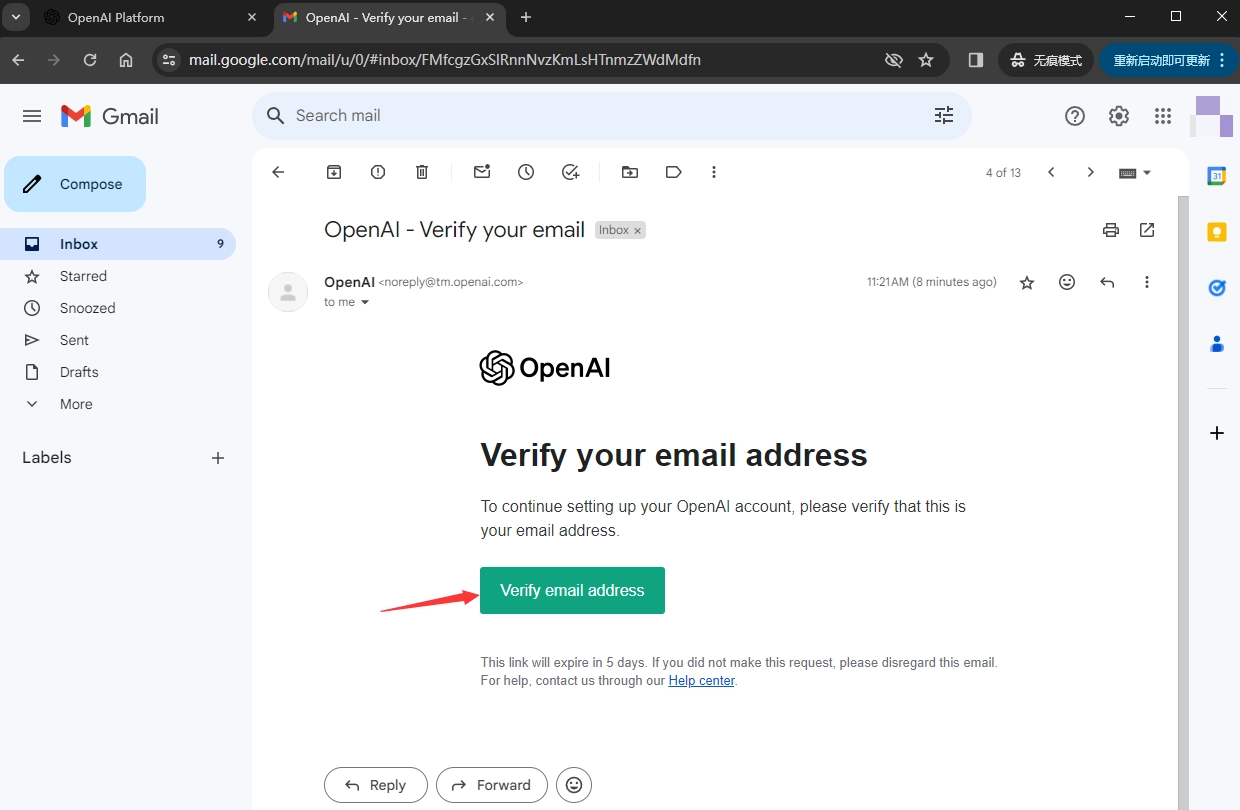The width and height of the screenshot is (1240, 810).
Task: Expand More in the left sidebar
Action: pyautogui.click(x=76, y=404)
